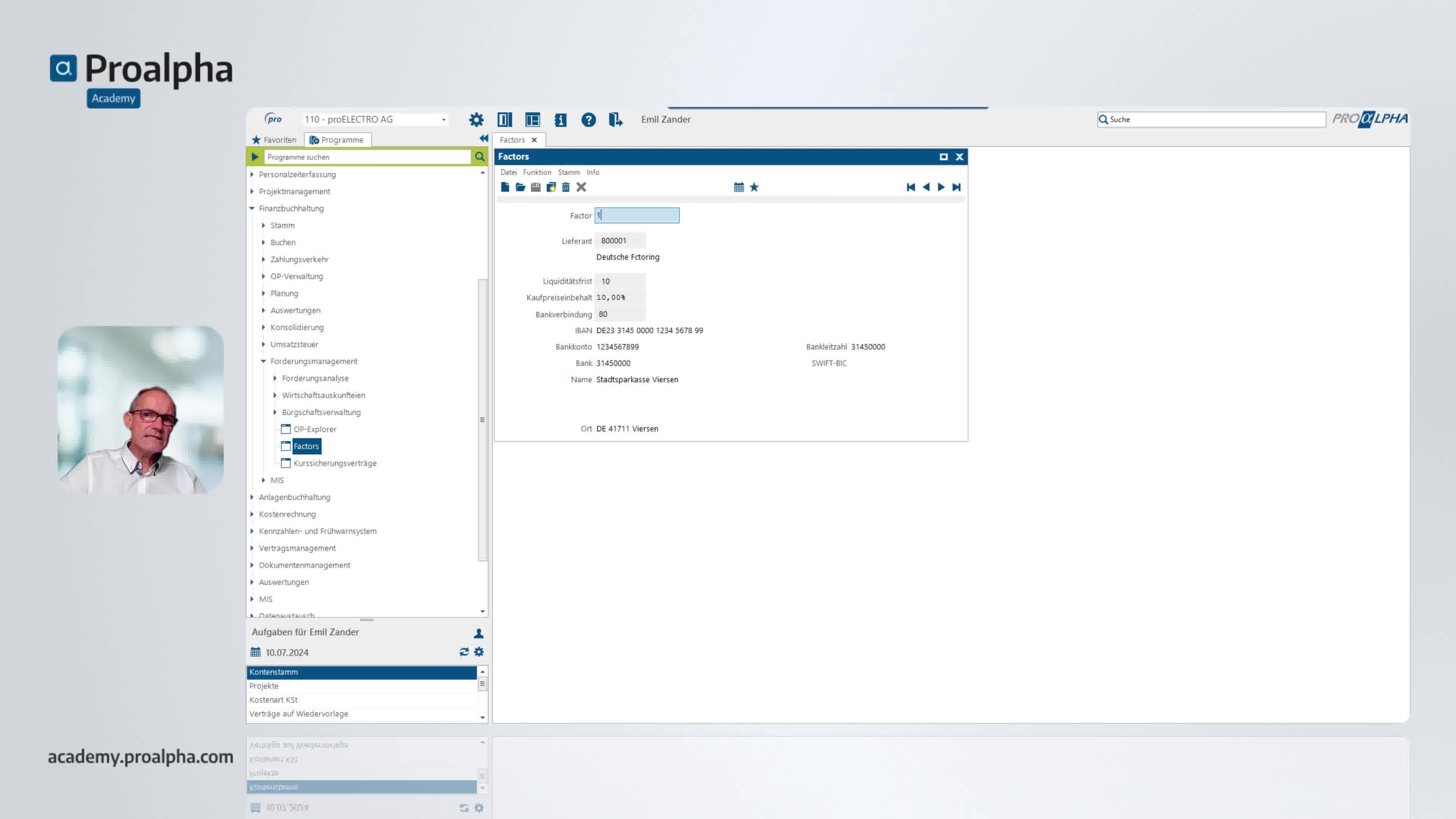This screenshot has width=1456, height=819.
Task: Expand the Forderungsanalyse tree node
Action: coord(275,378)
